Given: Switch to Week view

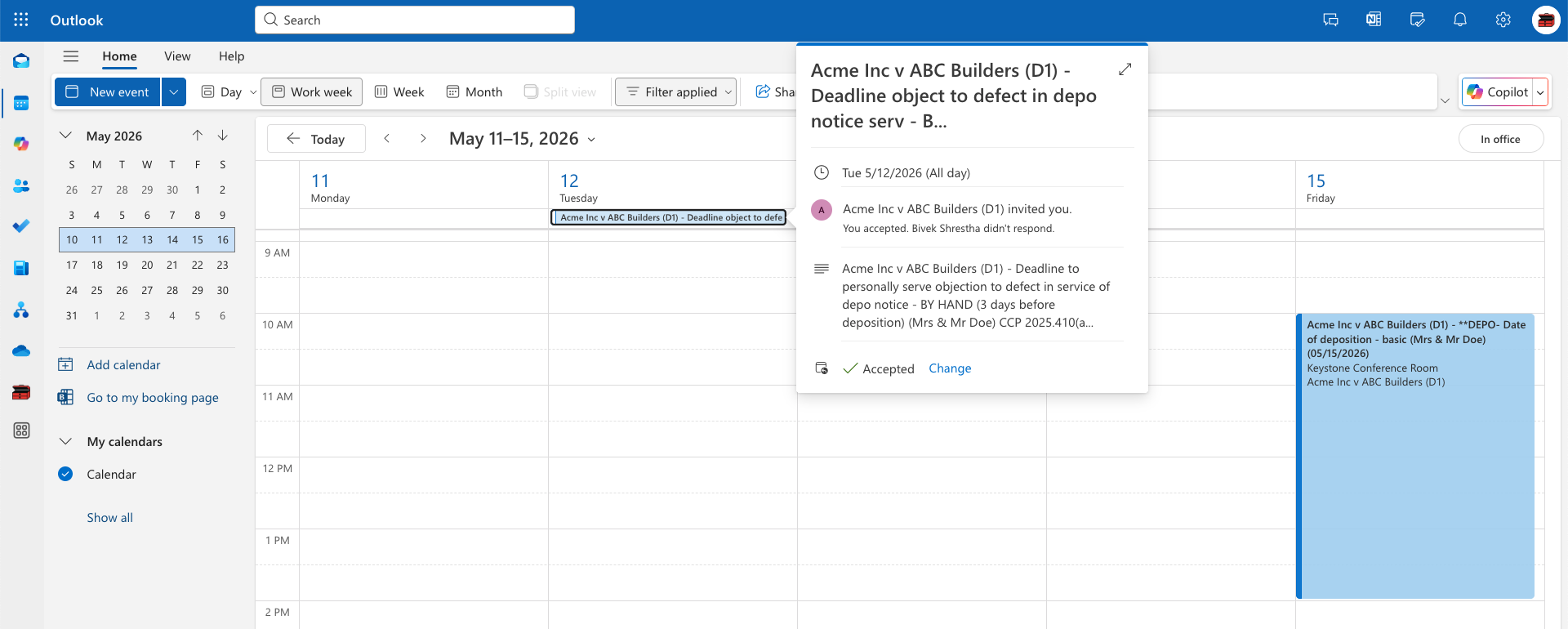Looking at the screenshot, I should point(399,91).
